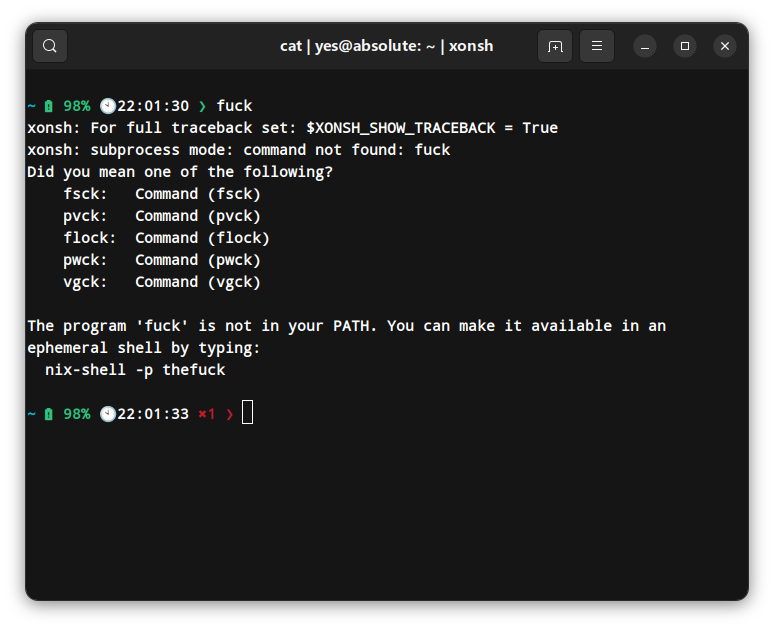Place cursor at the active prompt block
The width and height of the screenshot is (774, 629).
(x=248, y=413)
